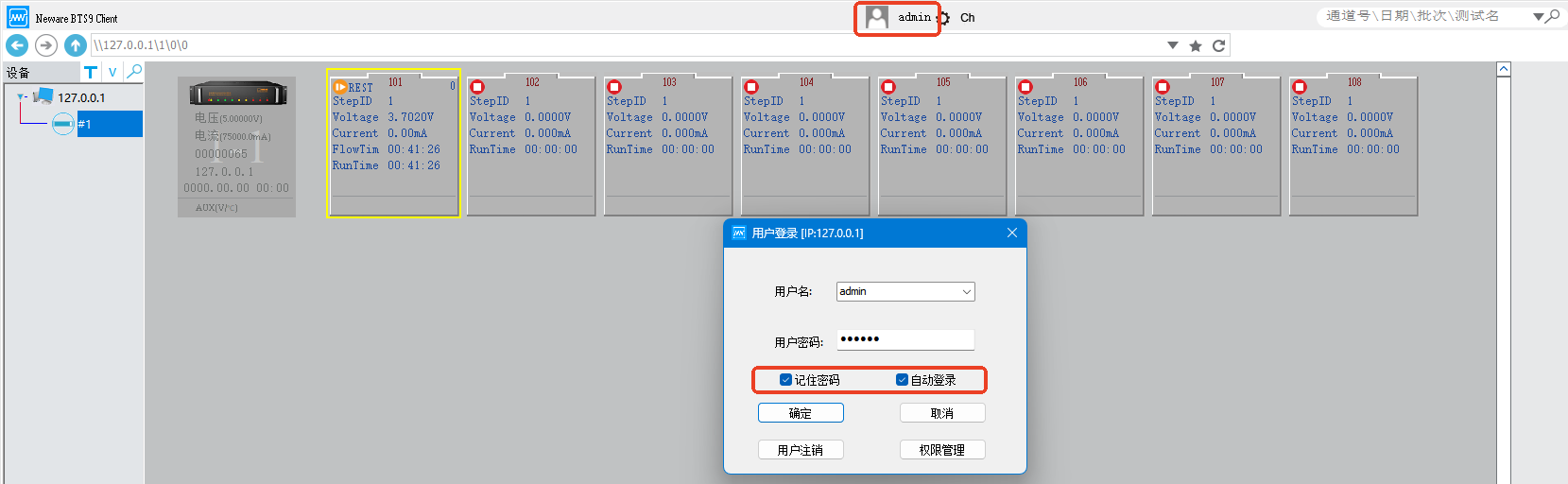Click the Ch language label

tap(968, 18)
